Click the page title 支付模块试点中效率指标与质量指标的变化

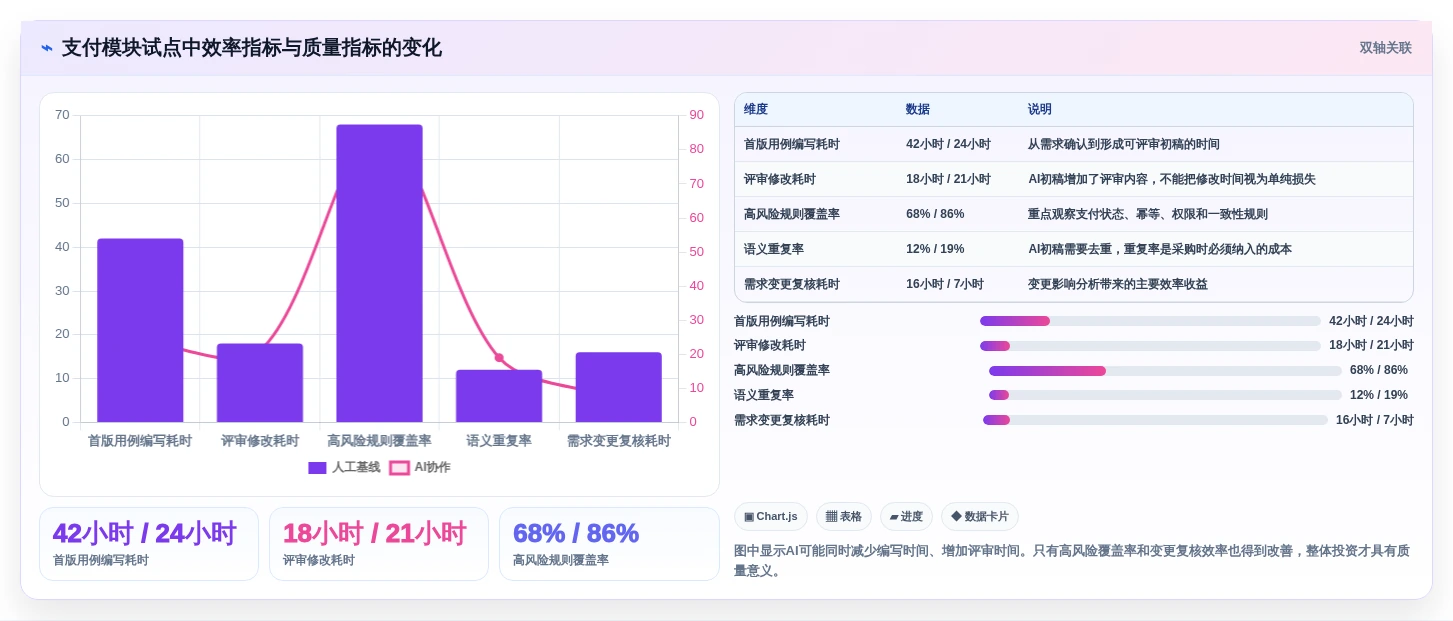(x=252, y=48)
